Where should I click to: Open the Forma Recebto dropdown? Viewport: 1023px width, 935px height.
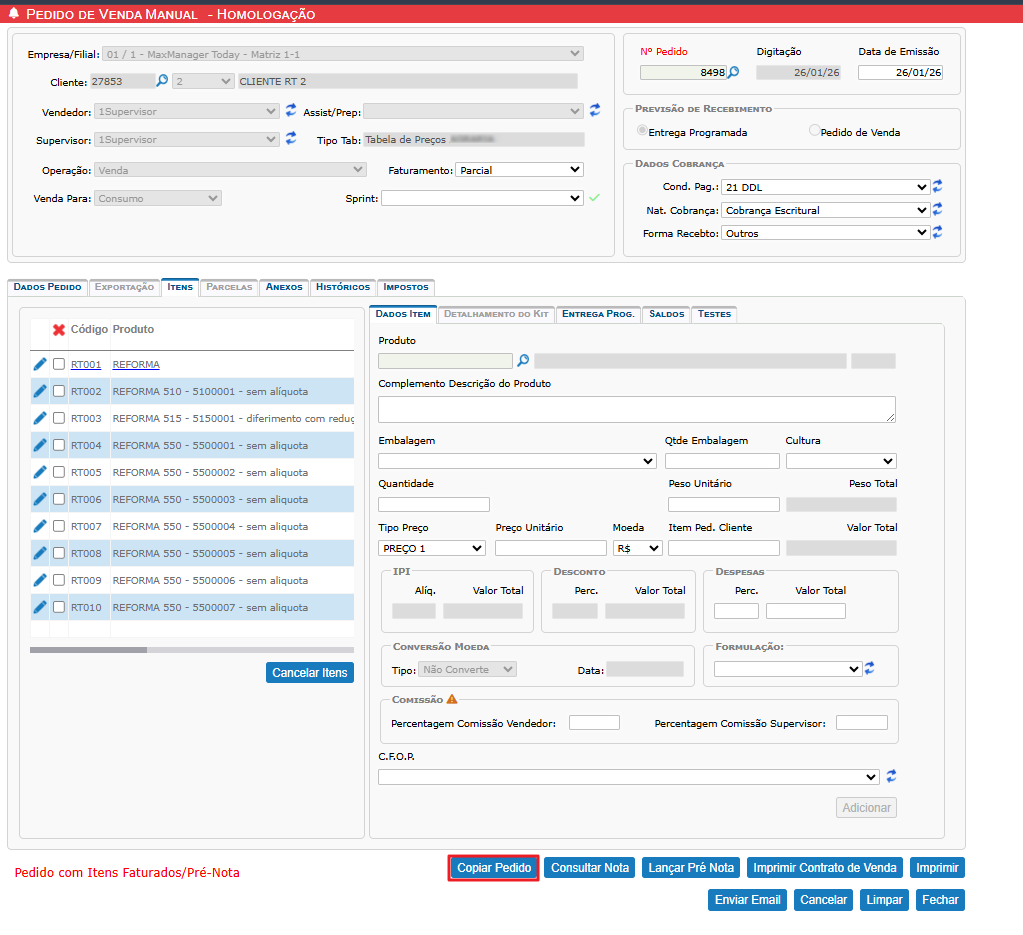coord(825,233)
